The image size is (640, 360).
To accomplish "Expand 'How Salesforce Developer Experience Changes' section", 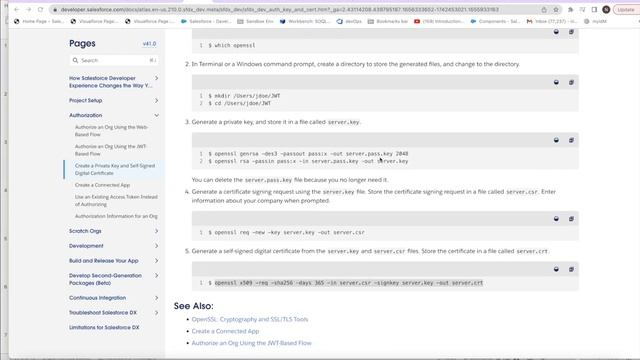I will [156, 78].
